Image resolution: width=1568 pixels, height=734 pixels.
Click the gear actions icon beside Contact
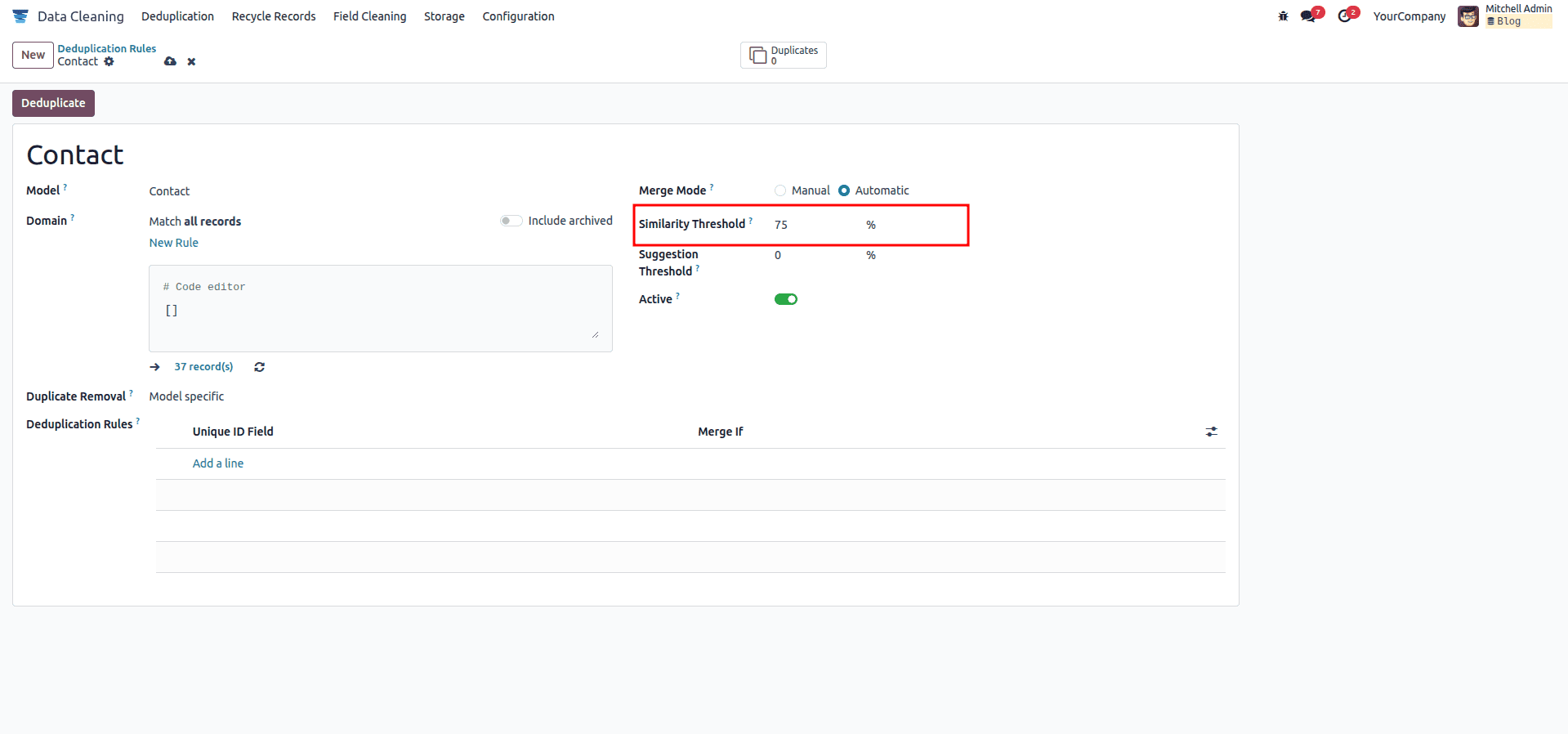(x=109, y=61)
